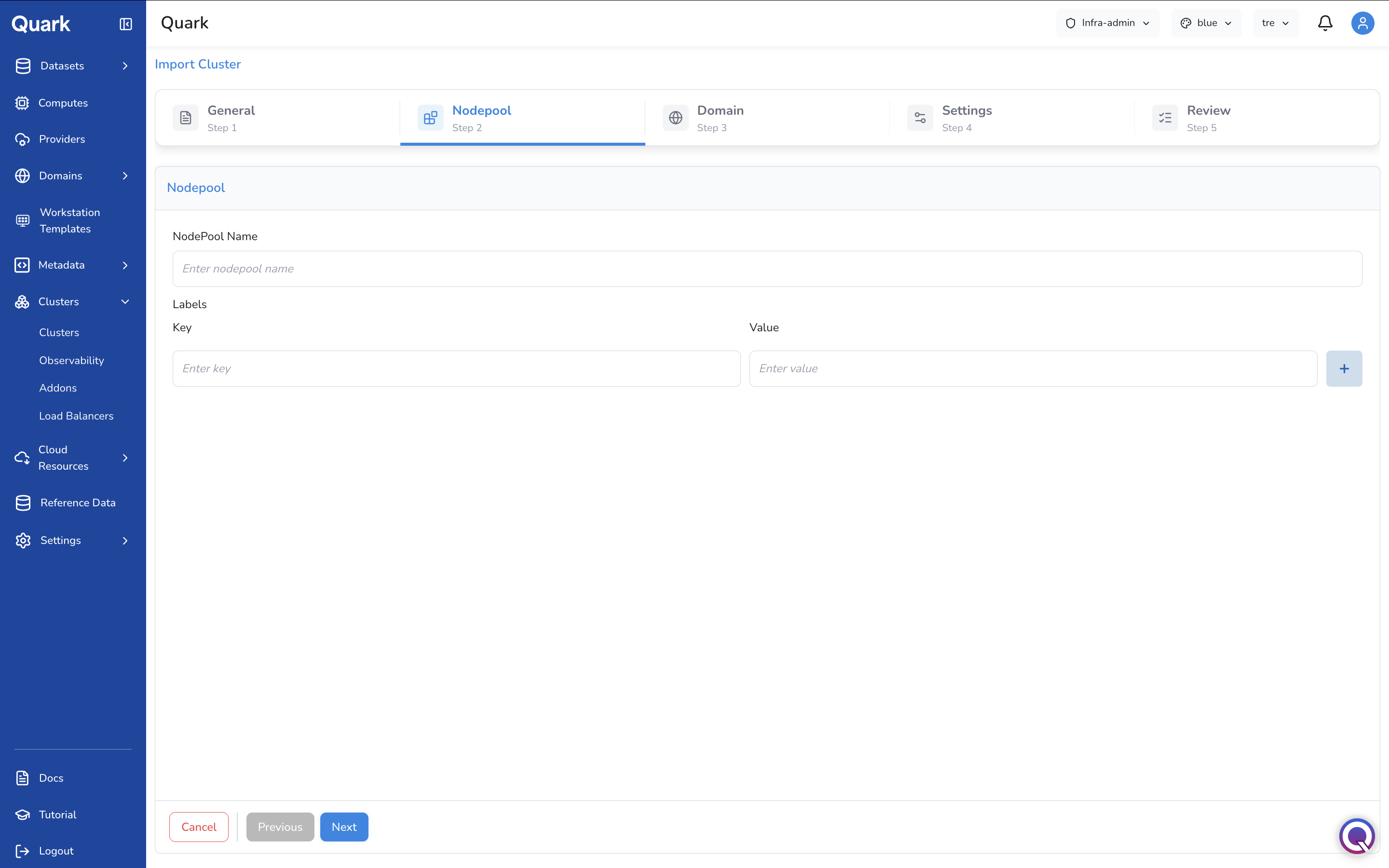
Task: Go to the Review step tab
Action: tap(1257, 118)
